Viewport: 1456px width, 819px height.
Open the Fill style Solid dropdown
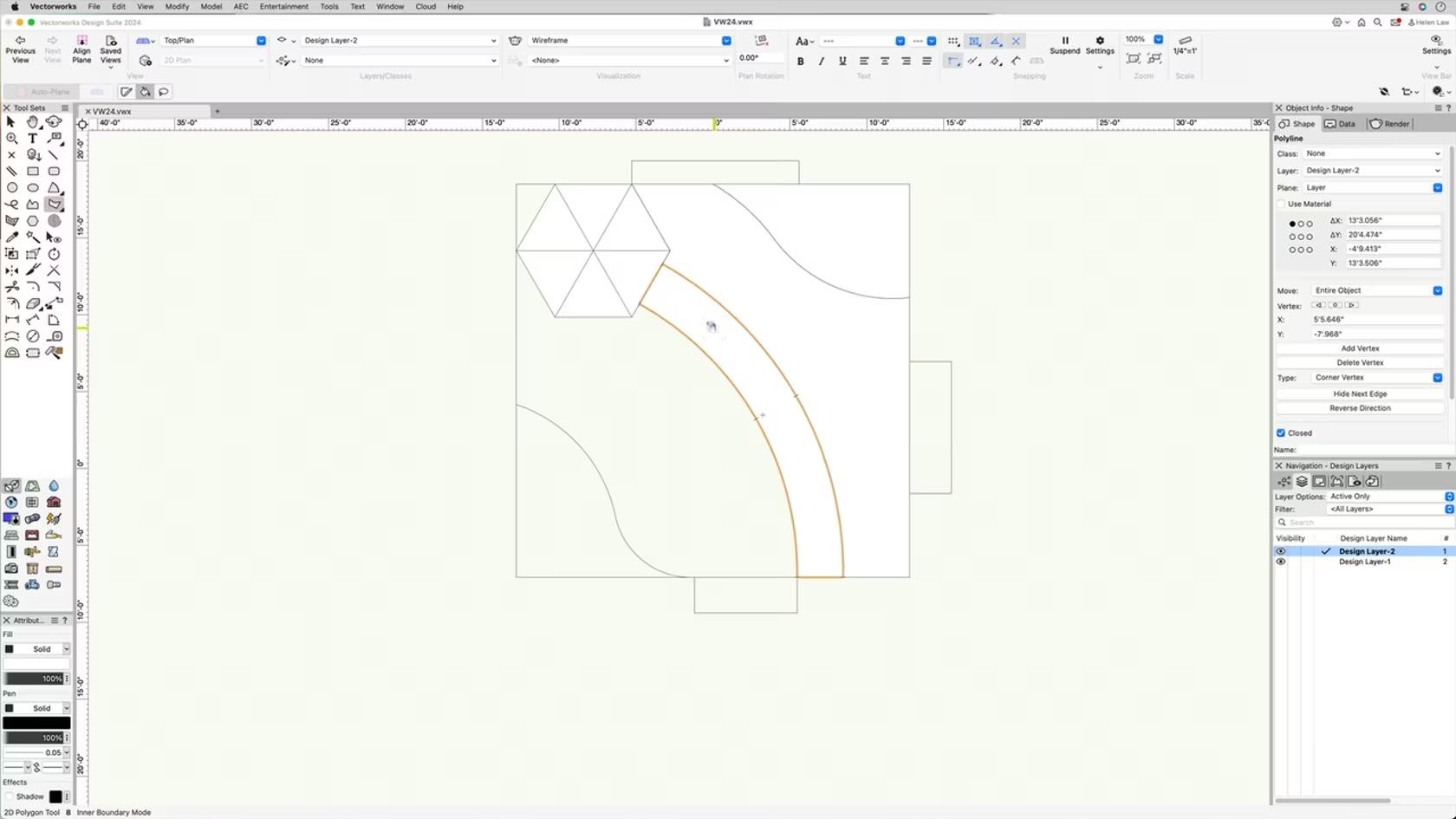click(x=36, y=649)
